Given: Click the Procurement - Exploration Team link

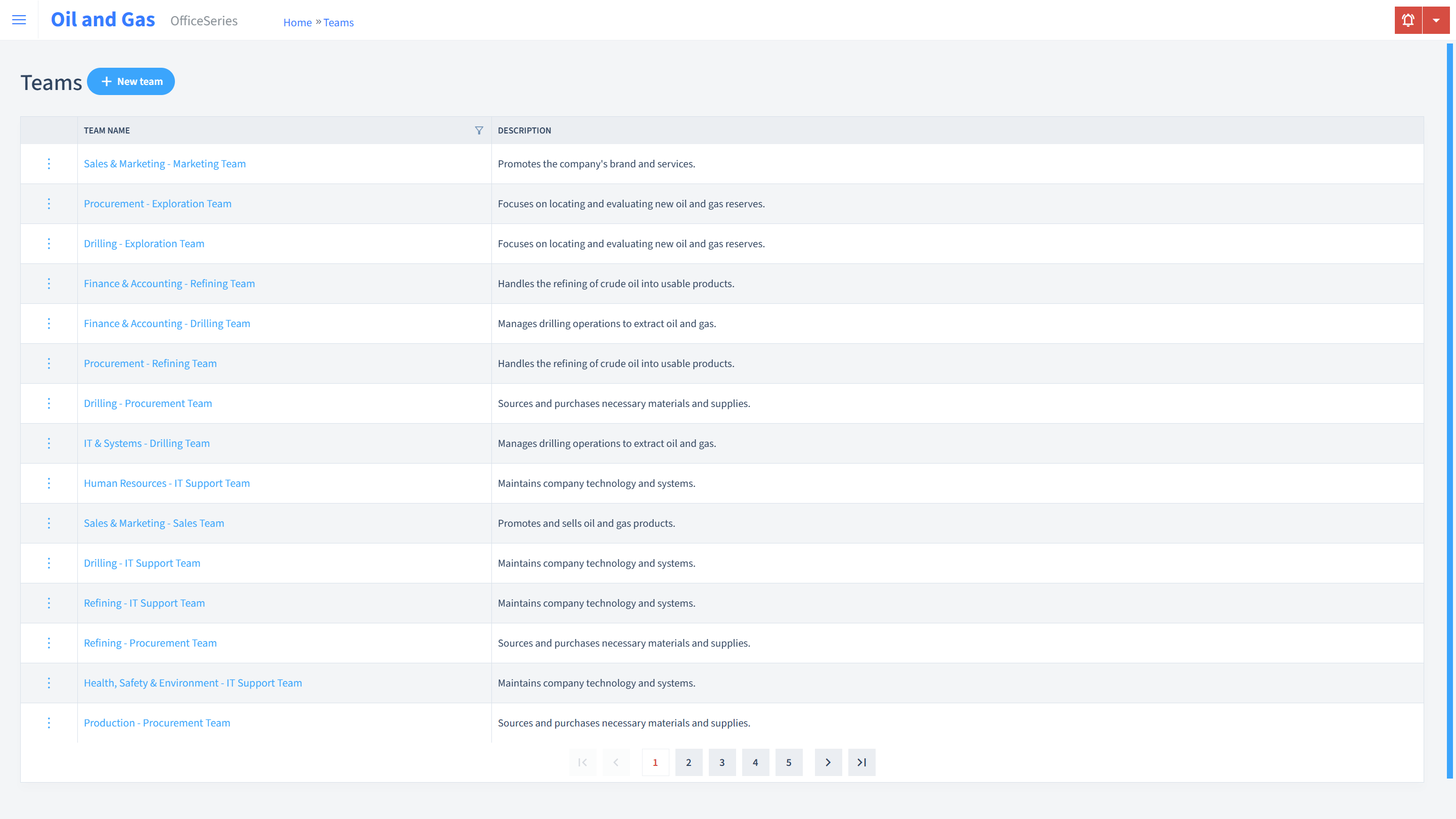Looking at the screenshot, I should click(x=158, y=203).
